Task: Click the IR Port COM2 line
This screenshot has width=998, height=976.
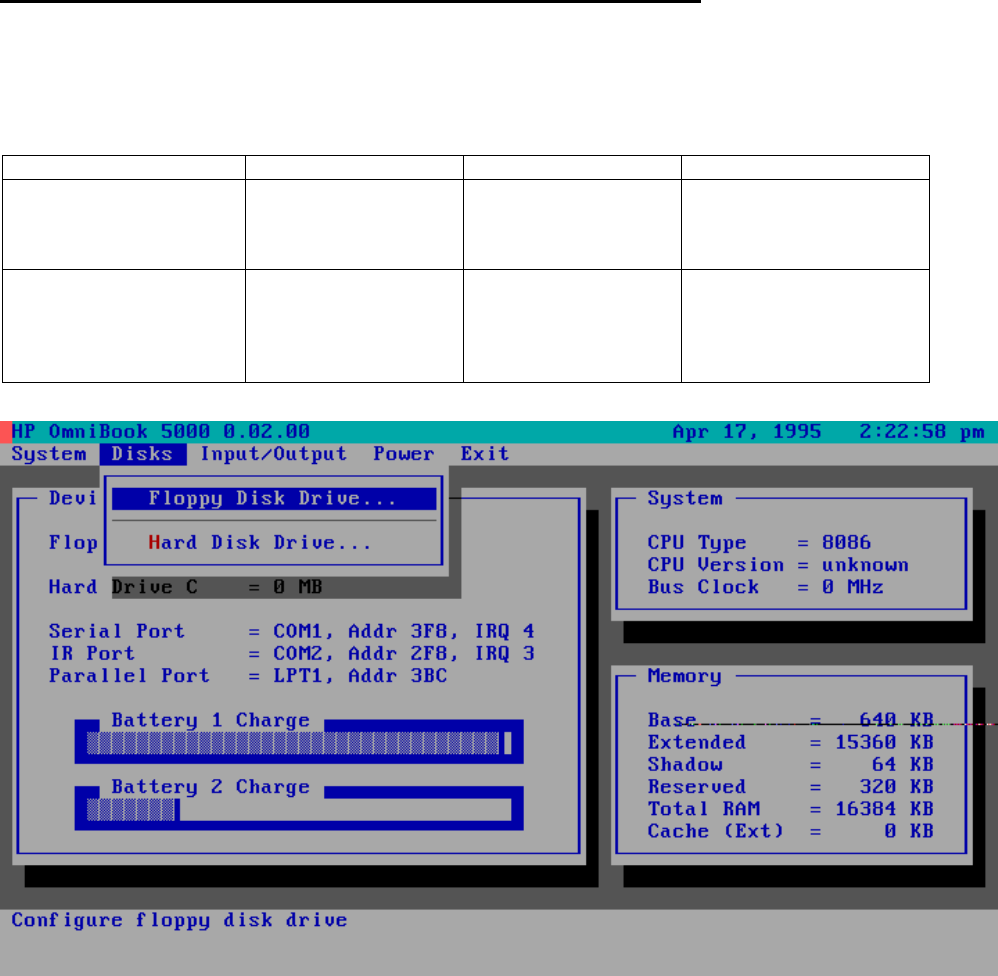Action: (291, 653)
